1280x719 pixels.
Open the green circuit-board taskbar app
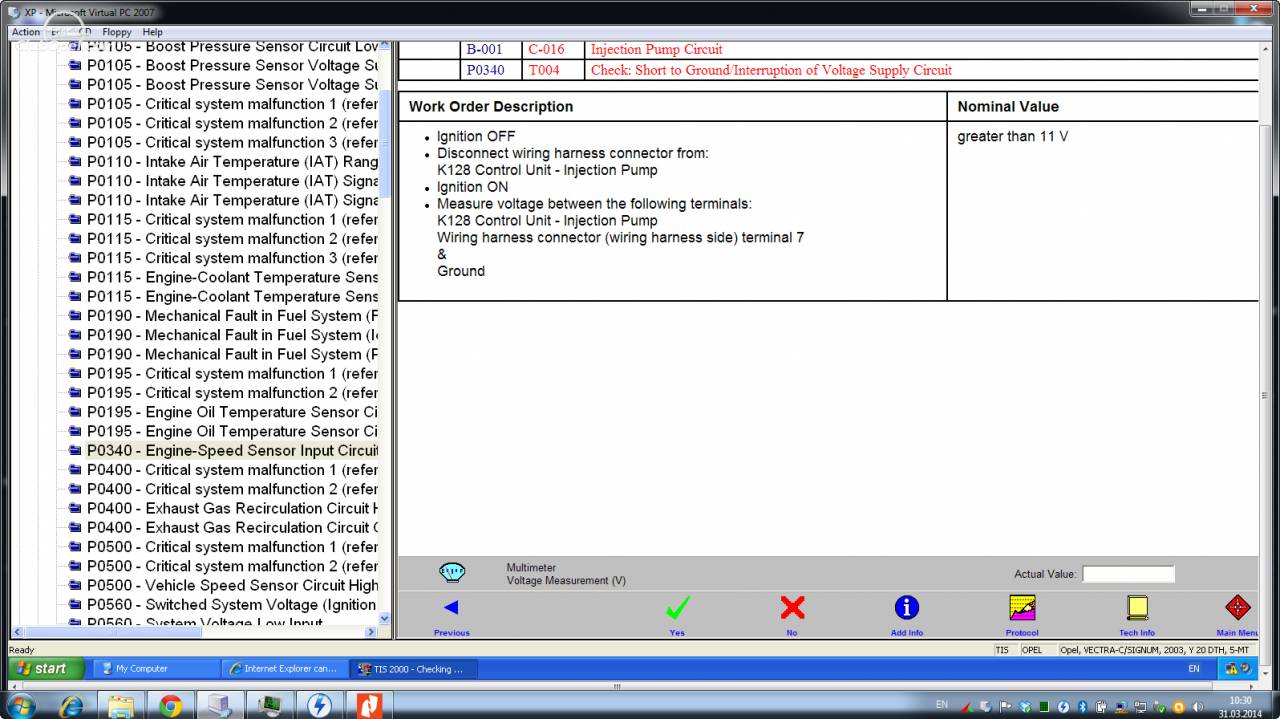point(270,706)
